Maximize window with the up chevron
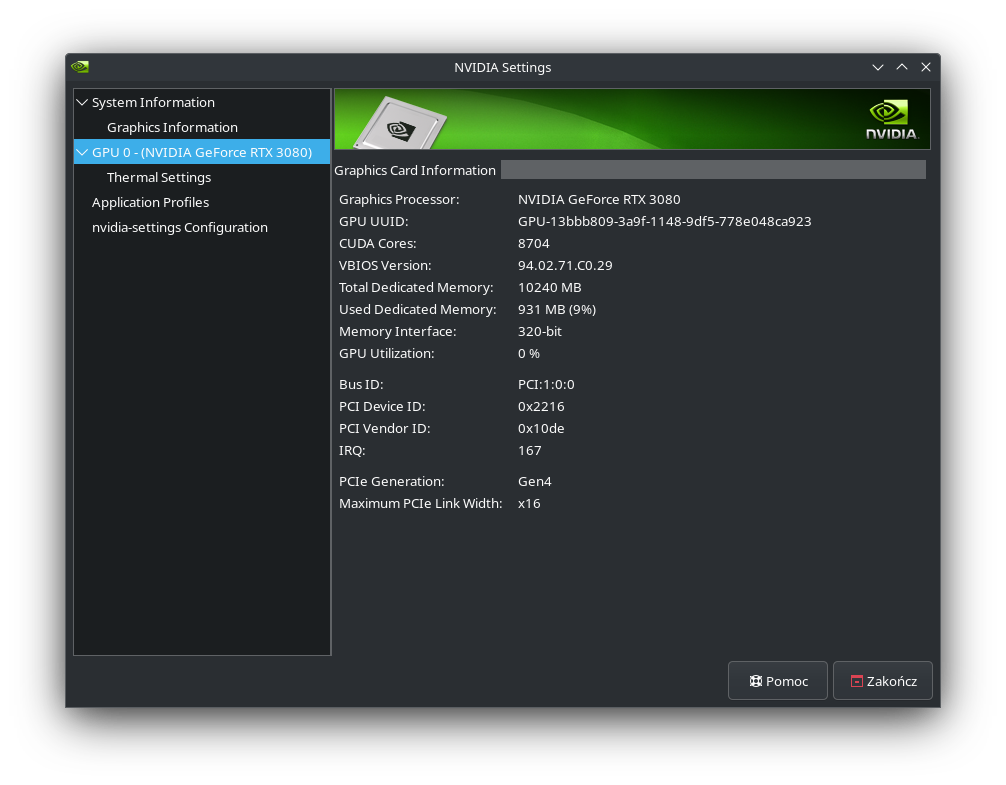Viewport: 1006px width, 785px height. coord(902,67)
